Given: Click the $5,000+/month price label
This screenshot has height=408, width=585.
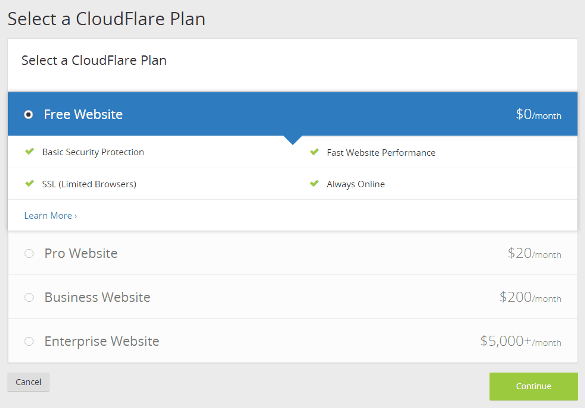Looking at the screenshot, I should point(521,341).
